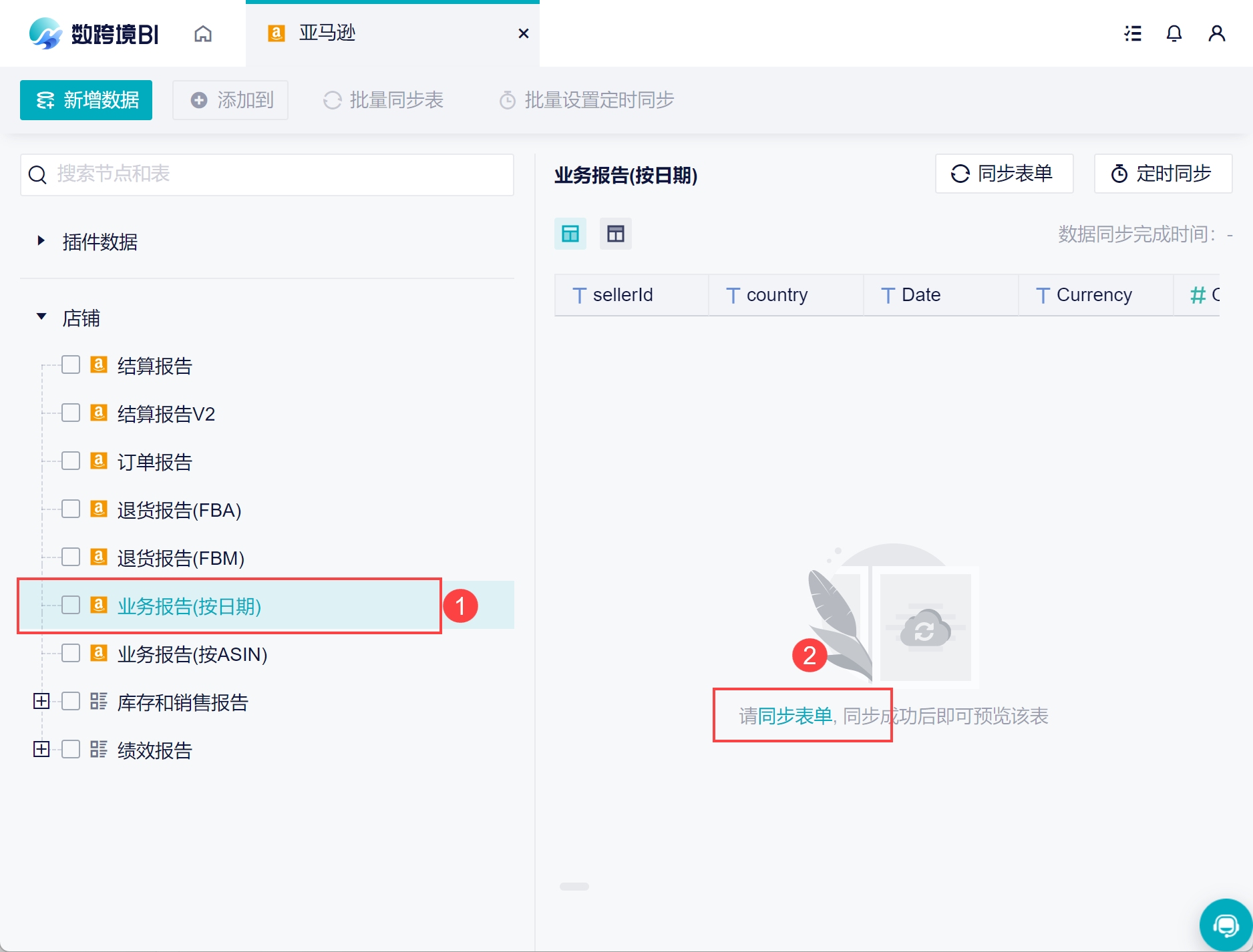Expand the 插件数据 node
Image resolution: width=1253 pixels, height=952 pixels.
pyautogui.click(x=41, y=241)
